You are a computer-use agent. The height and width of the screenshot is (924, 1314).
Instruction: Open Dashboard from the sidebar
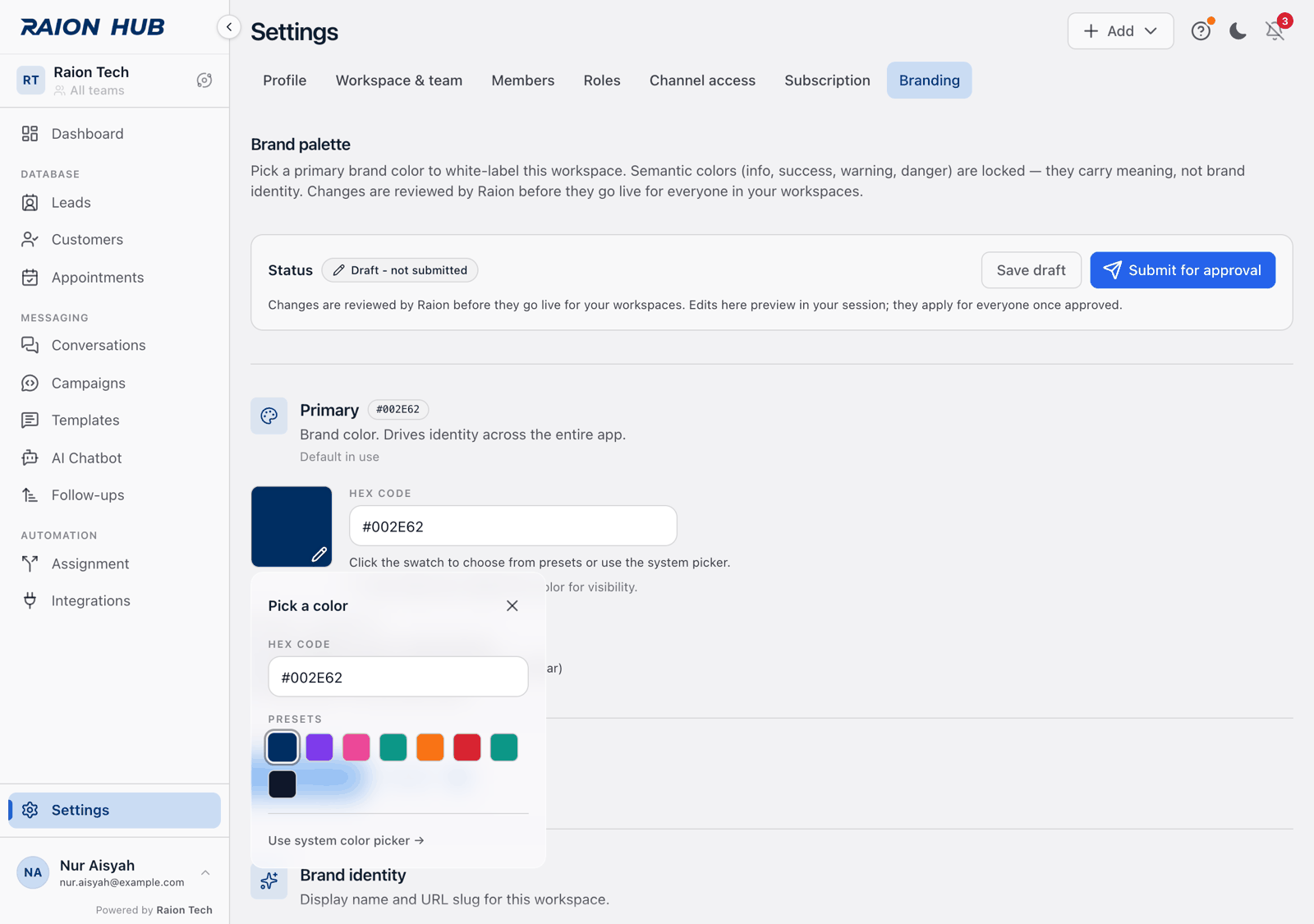coord(114,134)
